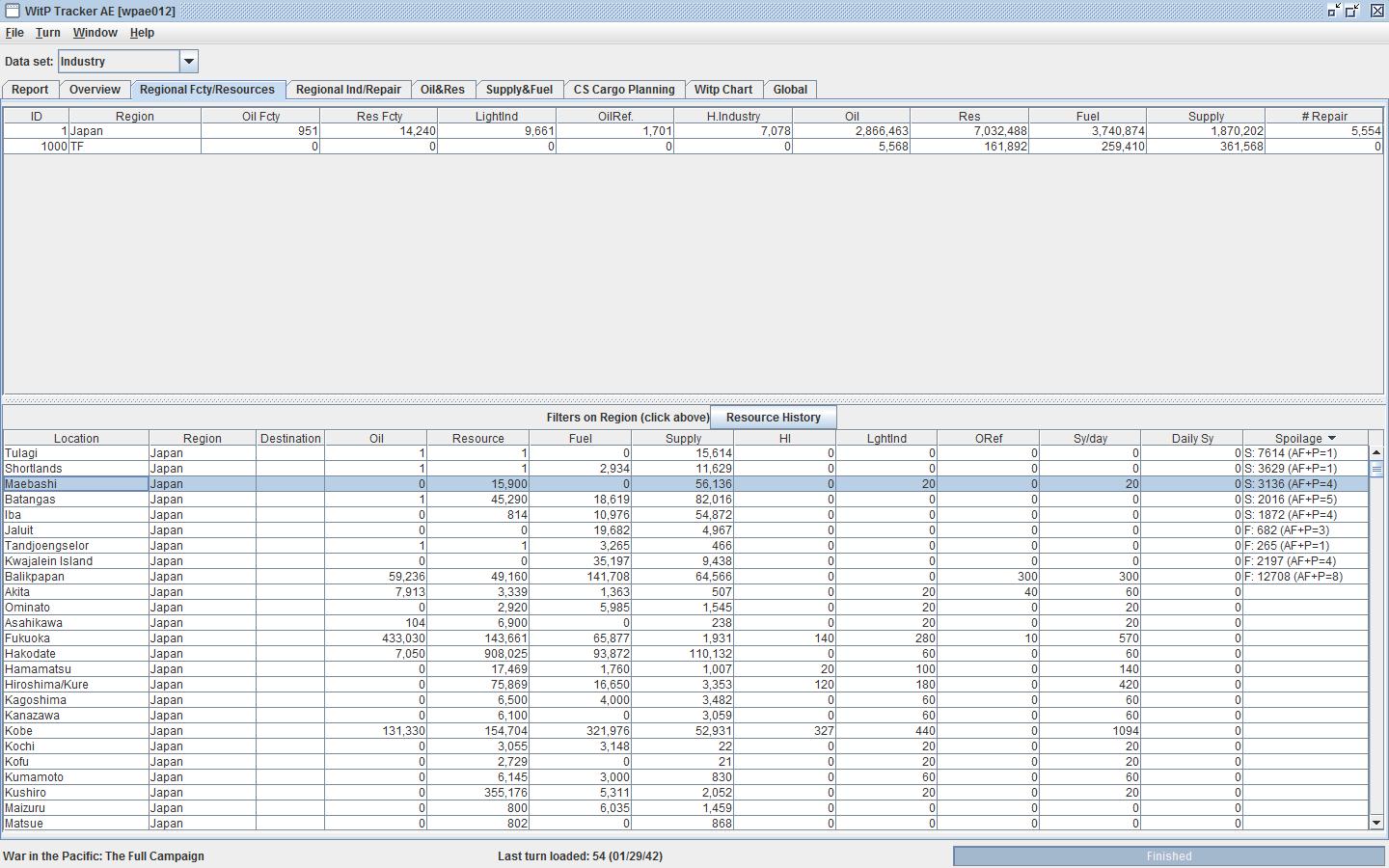Sort by the Daily Sy column header
Image resolution: width=1389 pixels, height=868 pixels.
pos(1192,438)
